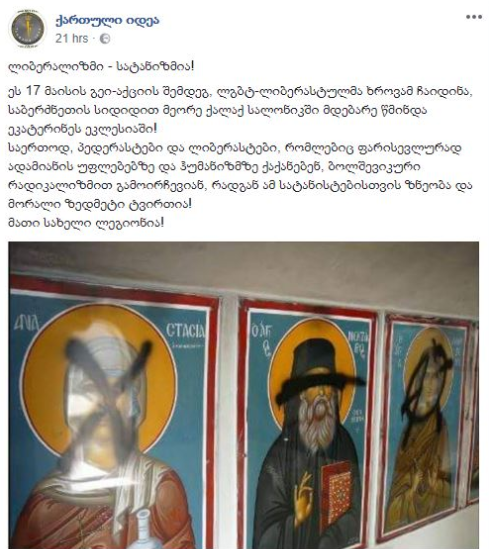The image size is (489, 549).
Task: Open the attached photo of painted icons
Action: click(244, 395)
